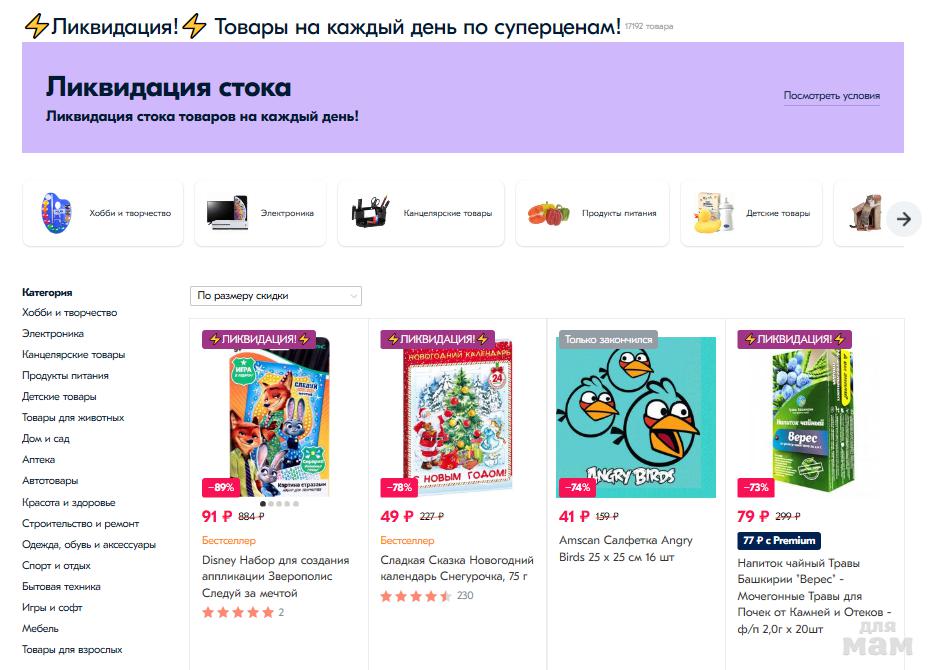Open Красота и здоровье sidebar category
This screenshot has height=670, width=928.
(69, 502)
